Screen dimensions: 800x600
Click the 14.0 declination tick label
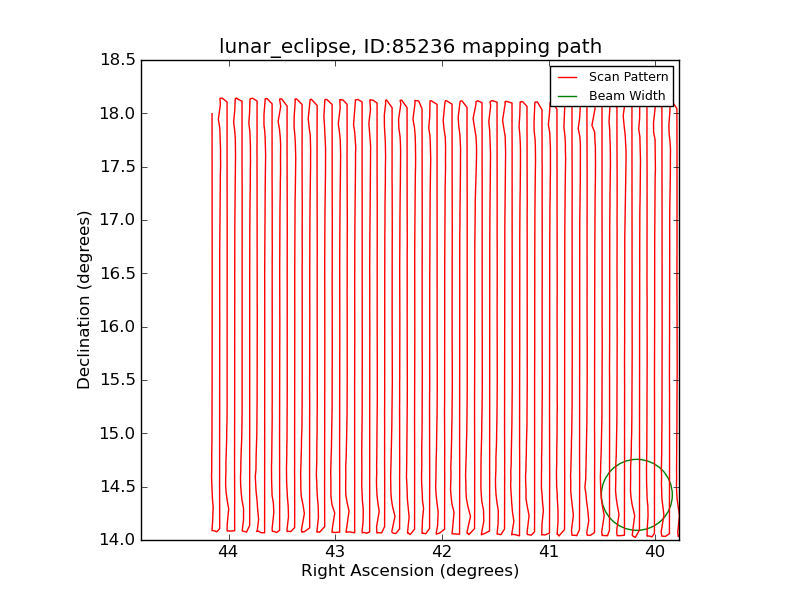(118, 539)
